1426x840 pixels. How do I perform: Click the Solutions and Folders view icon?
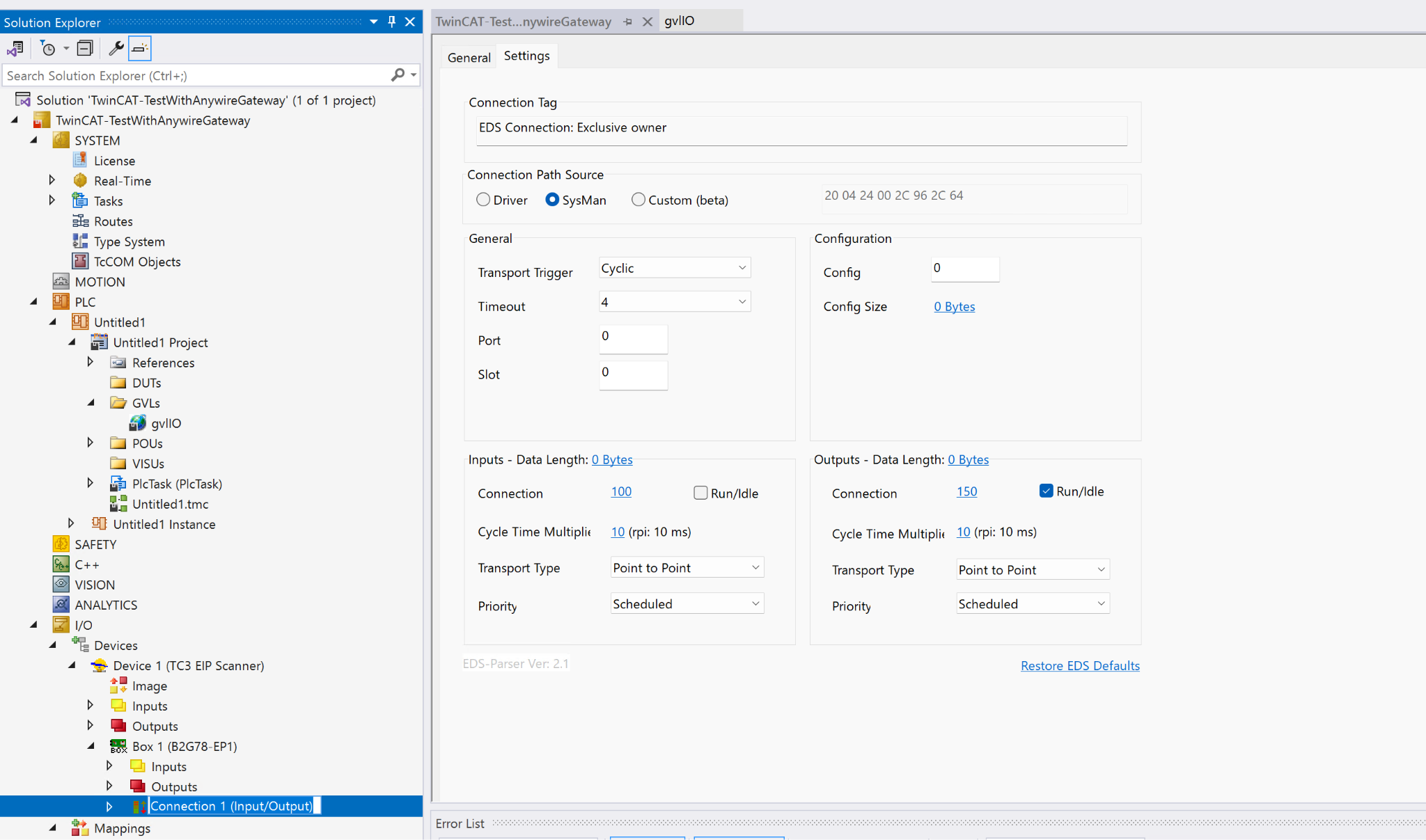pyautogui.click(x=15, y=48)
